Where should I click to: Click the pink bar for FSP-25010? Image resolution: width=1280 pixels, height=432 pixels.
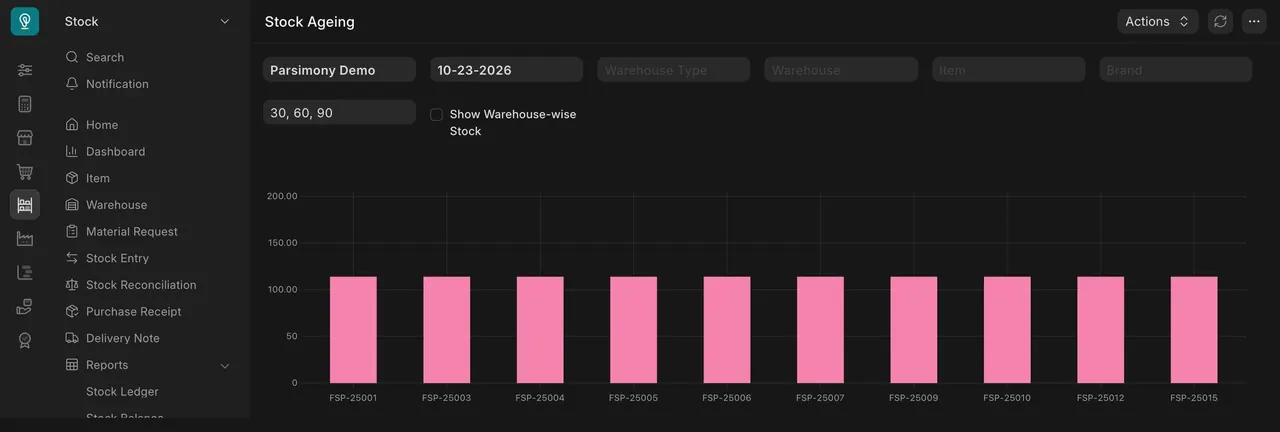coord(1007,330)
